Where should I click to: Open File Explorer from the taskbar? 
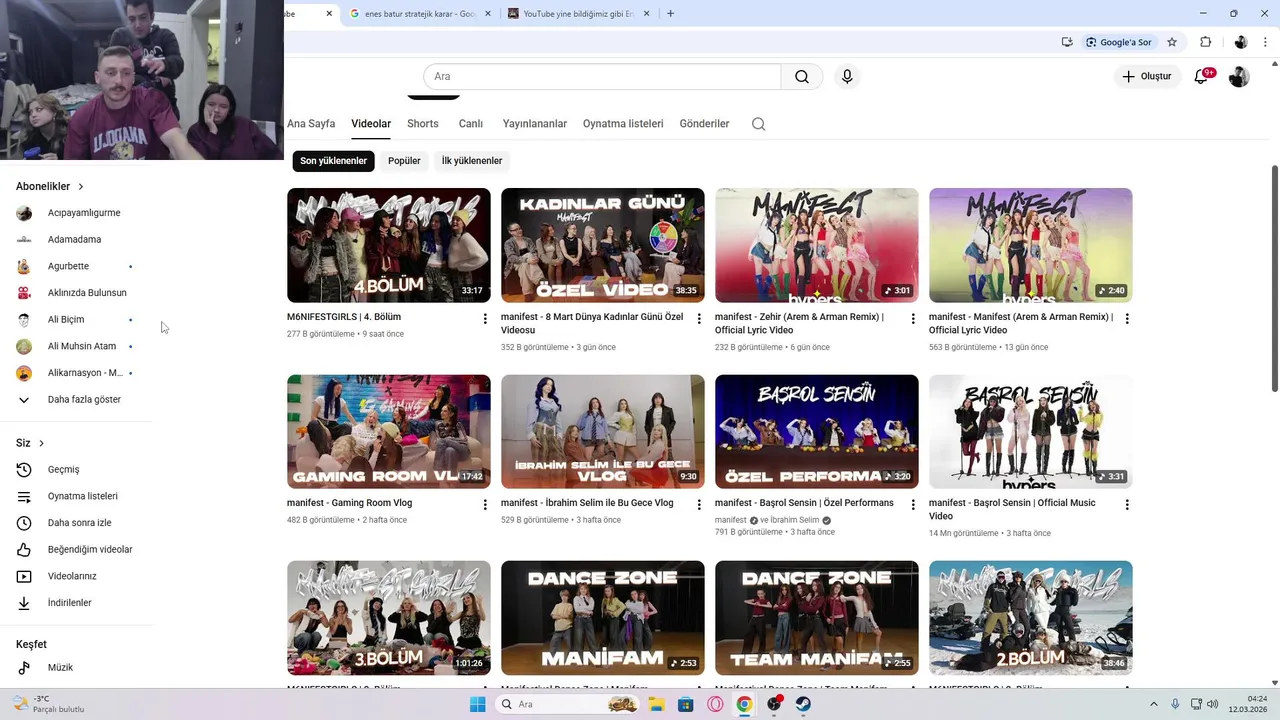[657, 704]
